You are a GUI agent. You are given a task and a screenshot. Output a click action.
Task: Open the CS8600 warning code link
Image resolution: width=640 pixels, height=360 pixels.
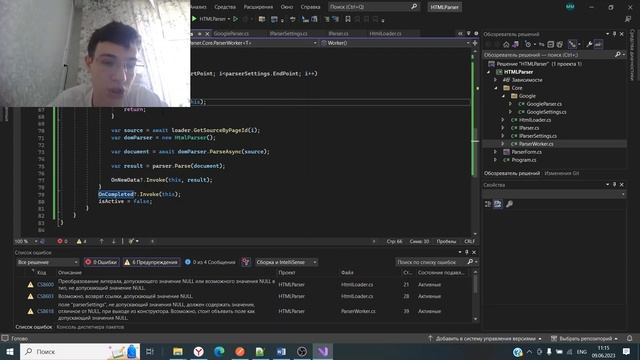tap(45, 284)
